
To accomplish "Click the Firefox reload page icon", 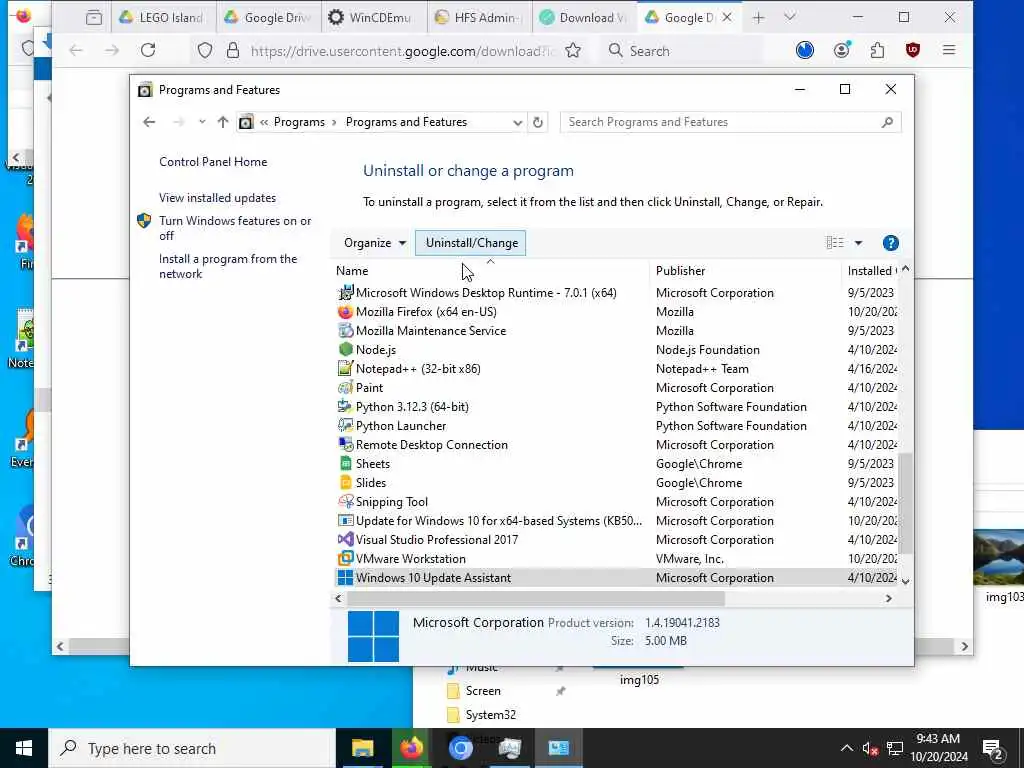I will 148,50.
